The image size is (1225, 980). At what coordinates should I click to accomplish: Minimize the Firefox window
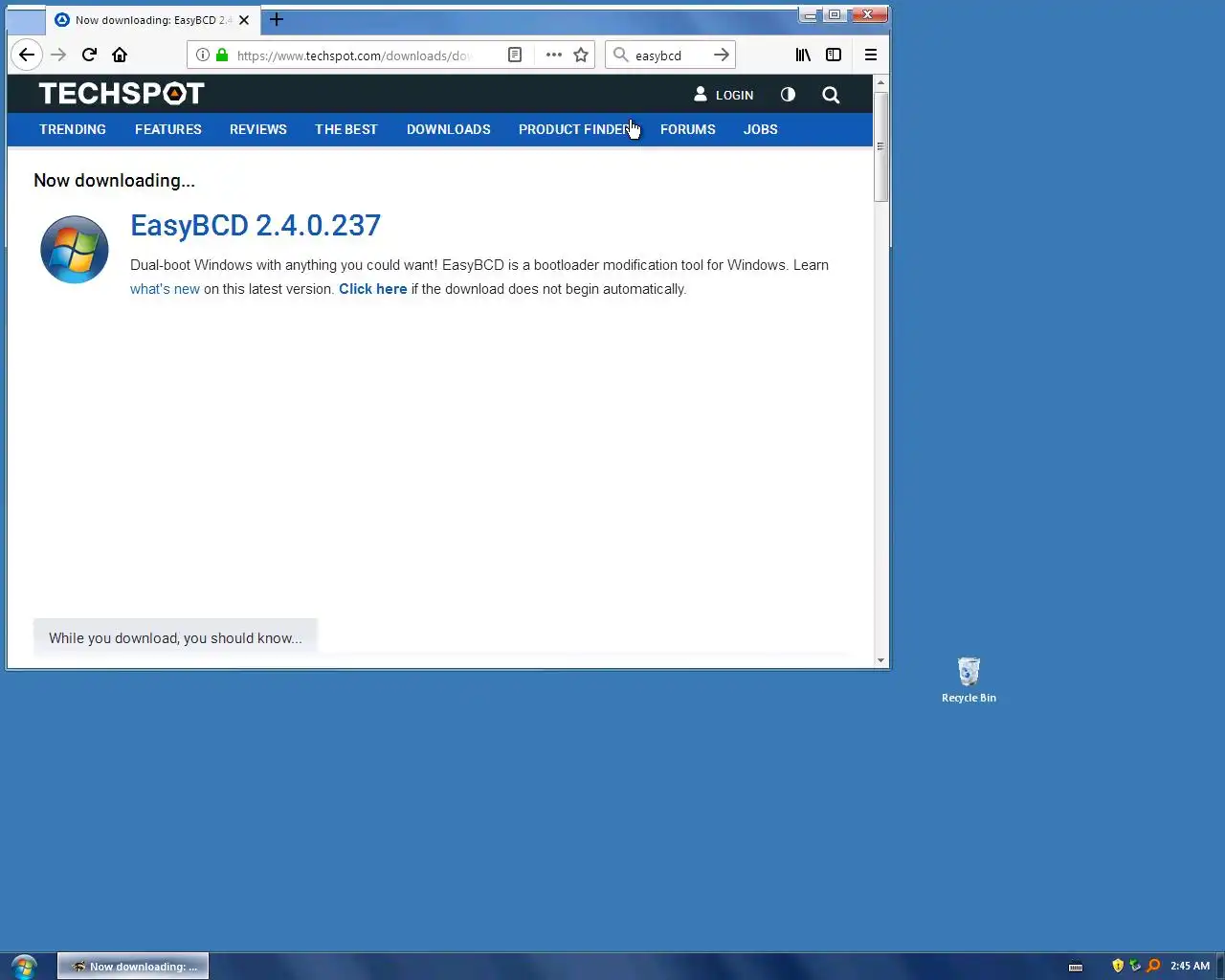(810, 14)
